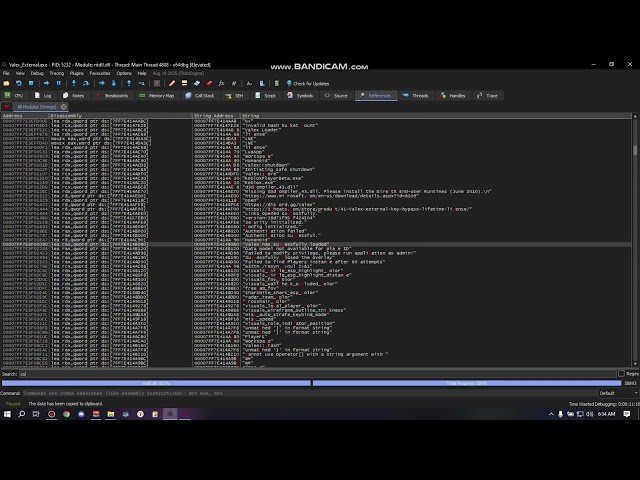Open the Favourites menu
640x480 pixels.
coord(100,73)
